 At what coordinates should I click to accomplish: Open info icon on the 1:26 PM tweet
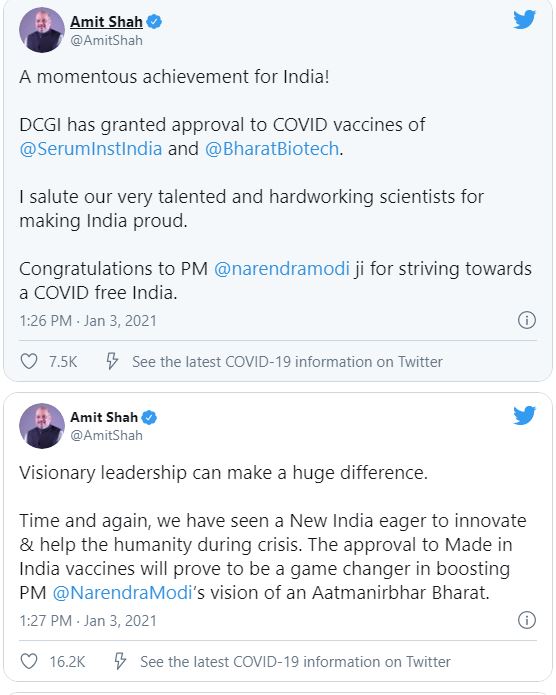tap(527, 320)
